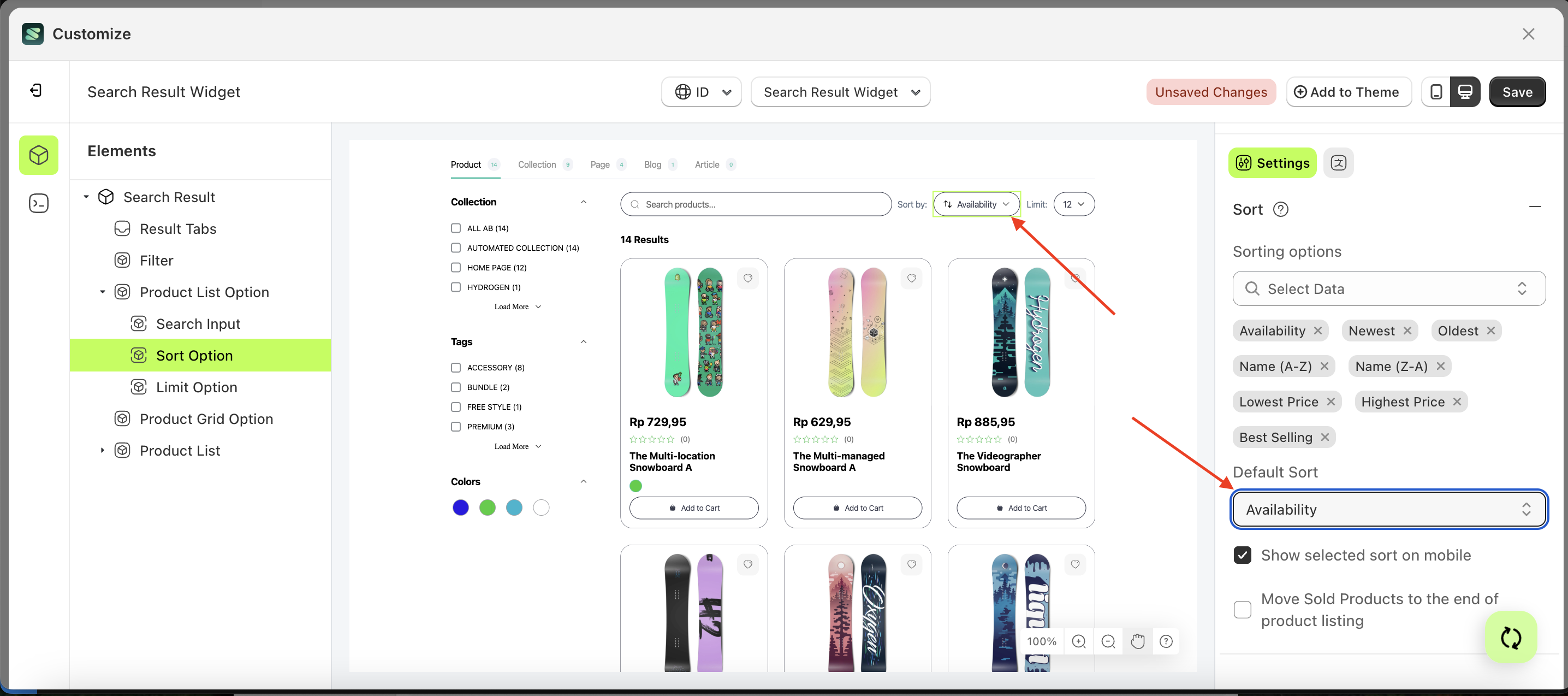Screen dimensions: 1568x696
Task: Click the Save button
Action: [x=1517, y=91]
